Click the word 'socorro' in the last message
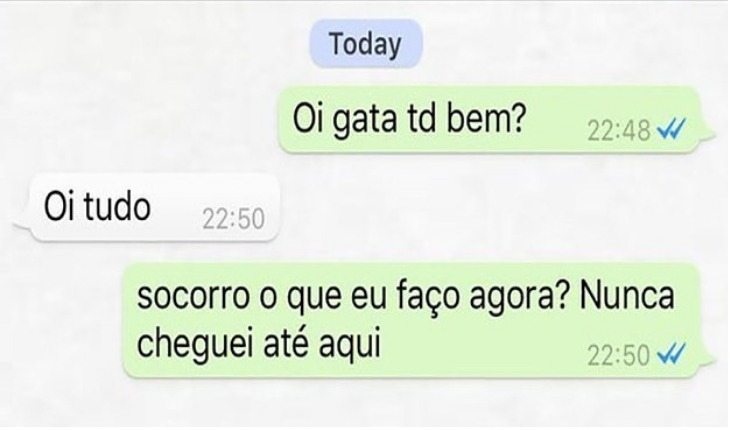The height and width of the screenshot is (430, 730). pyautogui.click(x=193, y=296)
